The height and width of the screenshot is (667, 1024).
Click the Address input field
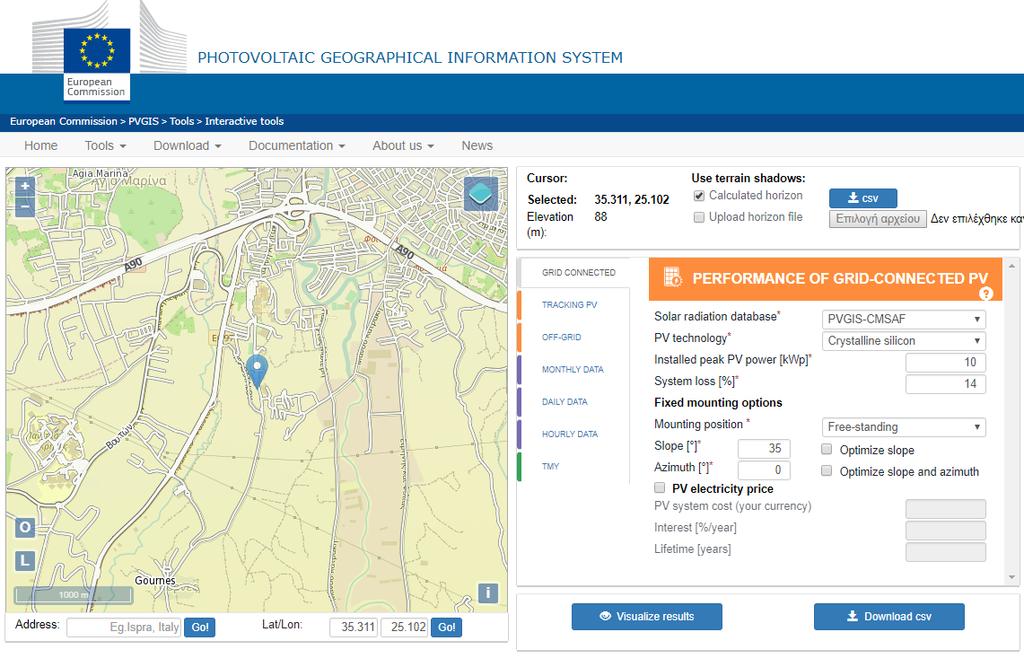tap(124, 627)
